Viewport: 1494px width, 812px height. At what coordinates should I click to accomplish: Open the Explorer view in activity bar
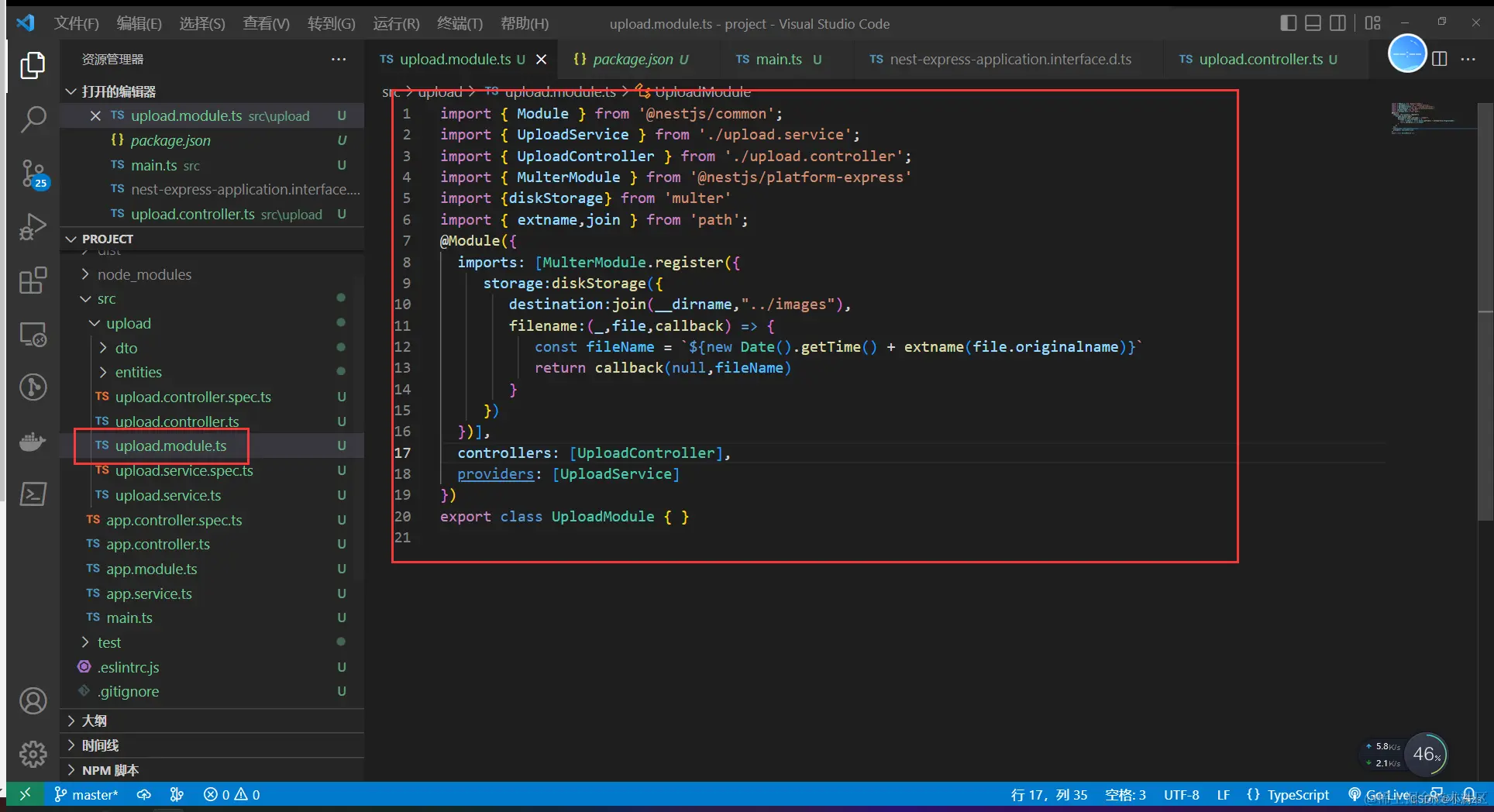[x=33, y=65]
